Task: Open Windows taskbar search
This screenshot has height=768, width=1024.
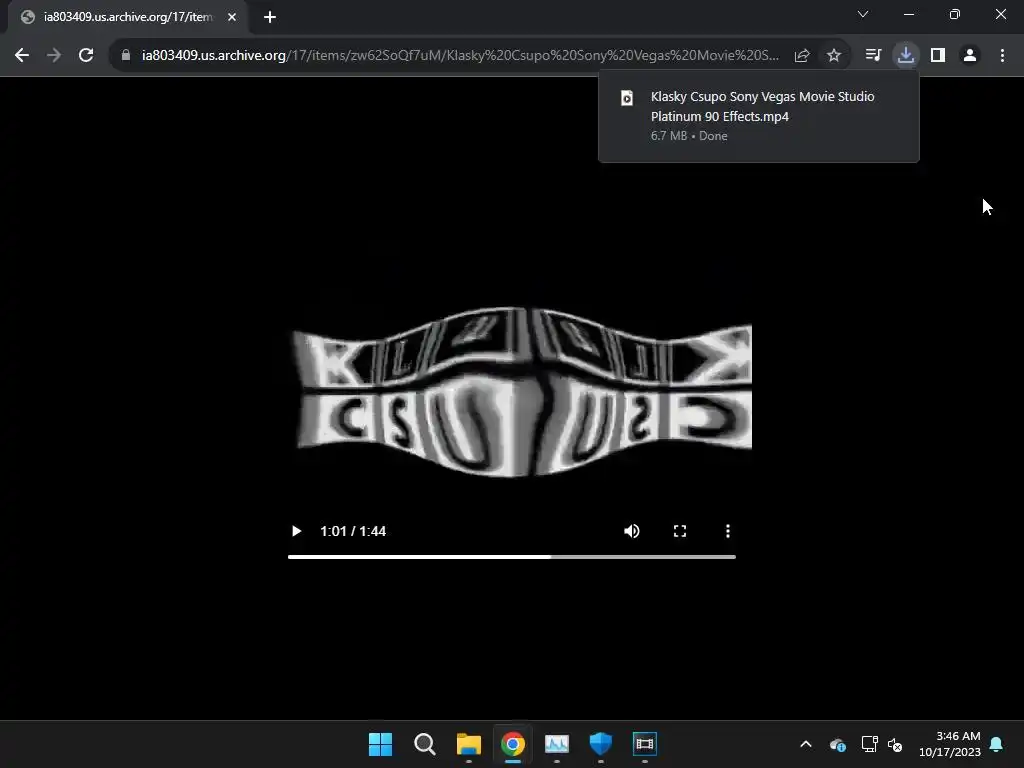Action: (424, 744)
